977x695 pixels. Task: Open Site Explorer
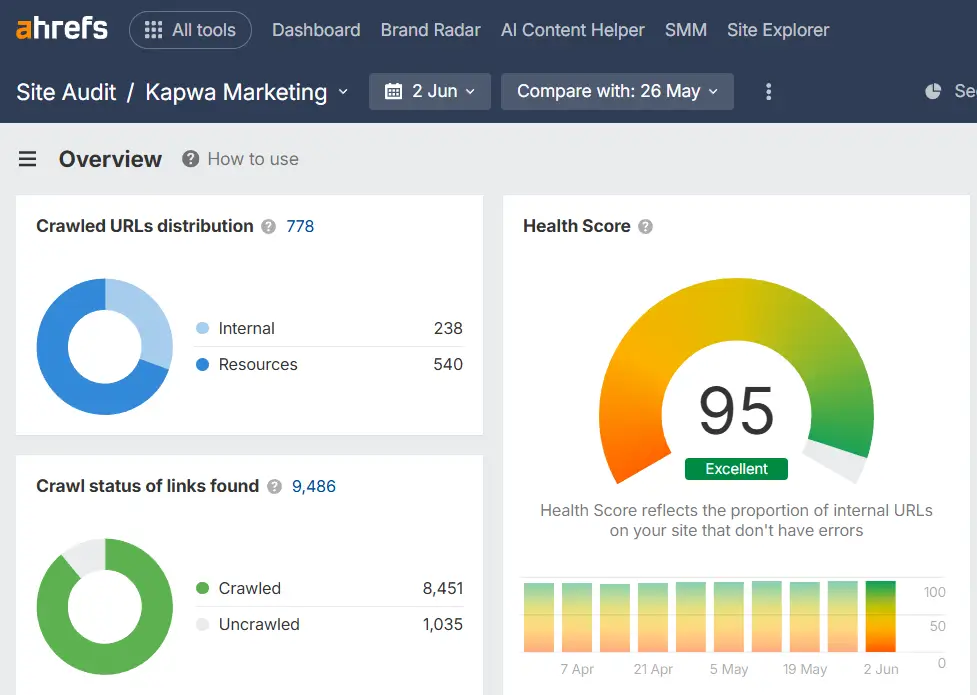point(778,30)
